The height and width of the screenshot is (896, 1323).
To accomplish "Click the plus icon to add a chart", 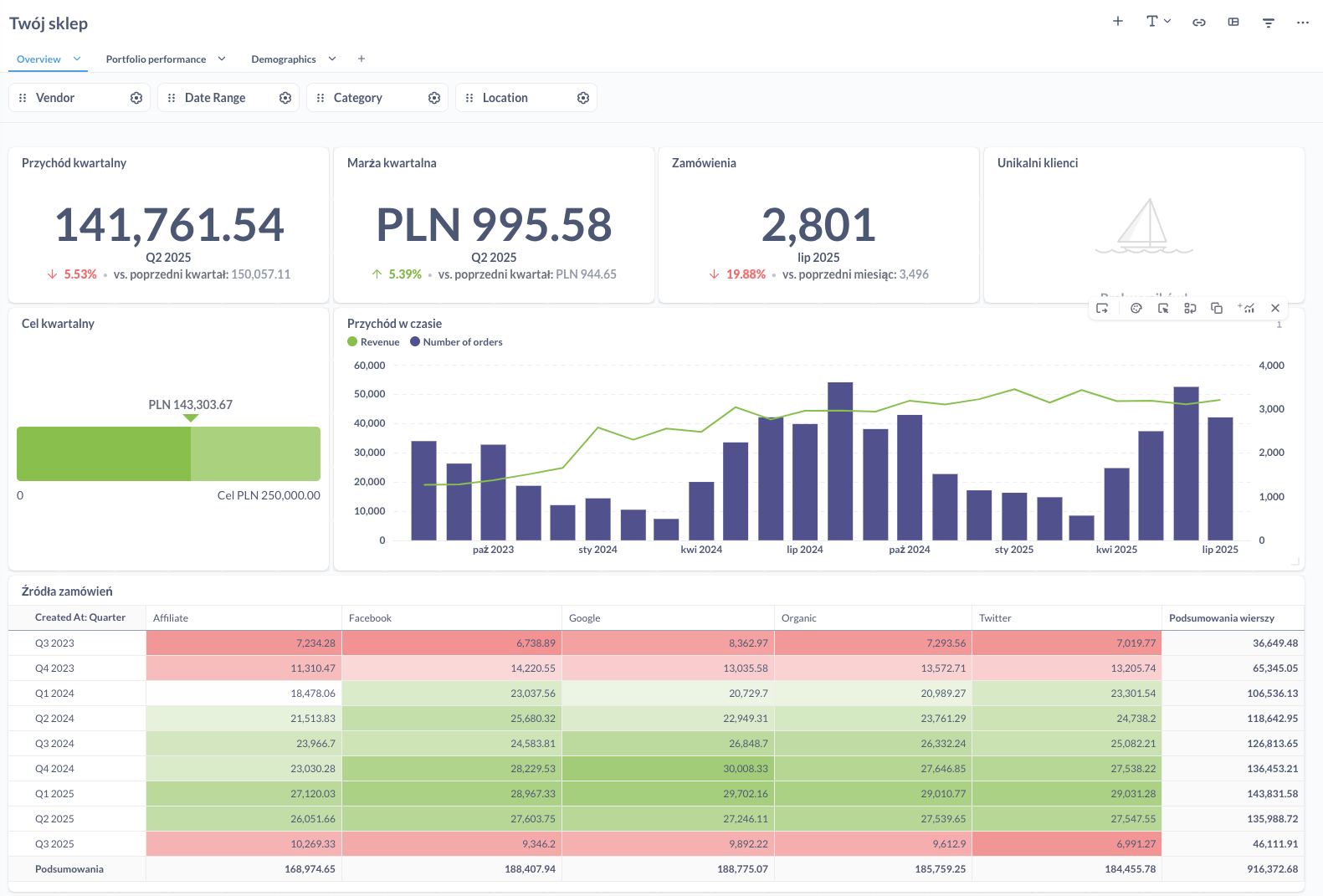I will click(1118, 22).
